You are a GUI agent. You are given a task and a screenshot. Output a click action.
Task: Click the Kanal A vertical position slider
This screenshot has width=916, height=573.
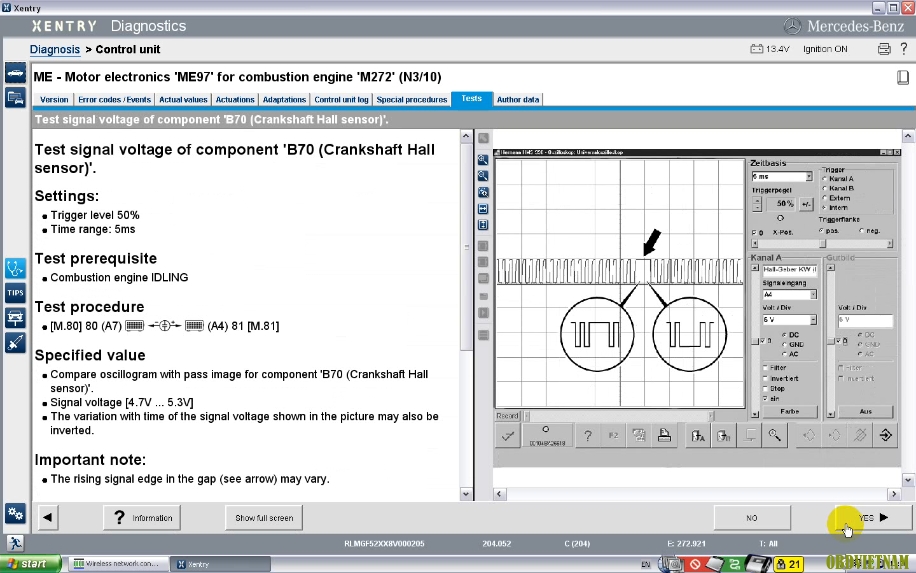(755, 341)
